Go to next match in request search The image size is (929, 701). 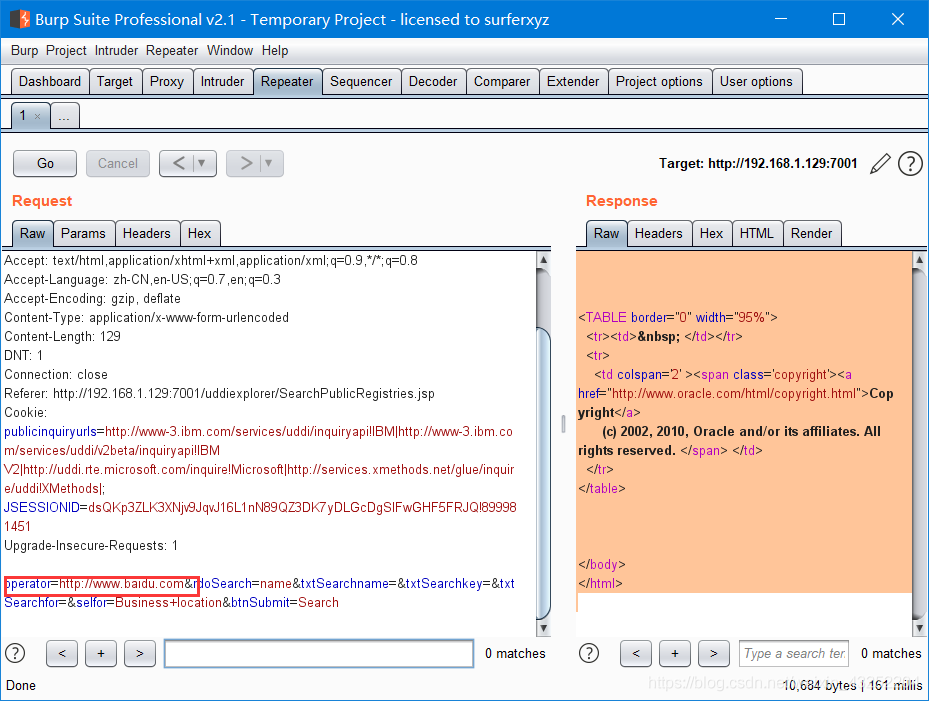[140, 653]
